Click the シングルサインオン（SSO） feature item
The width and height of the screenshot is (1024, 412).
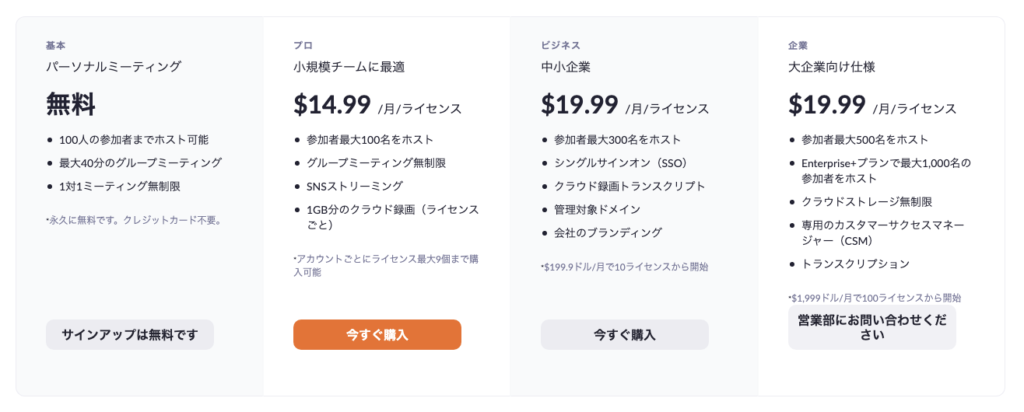(620, 163)
